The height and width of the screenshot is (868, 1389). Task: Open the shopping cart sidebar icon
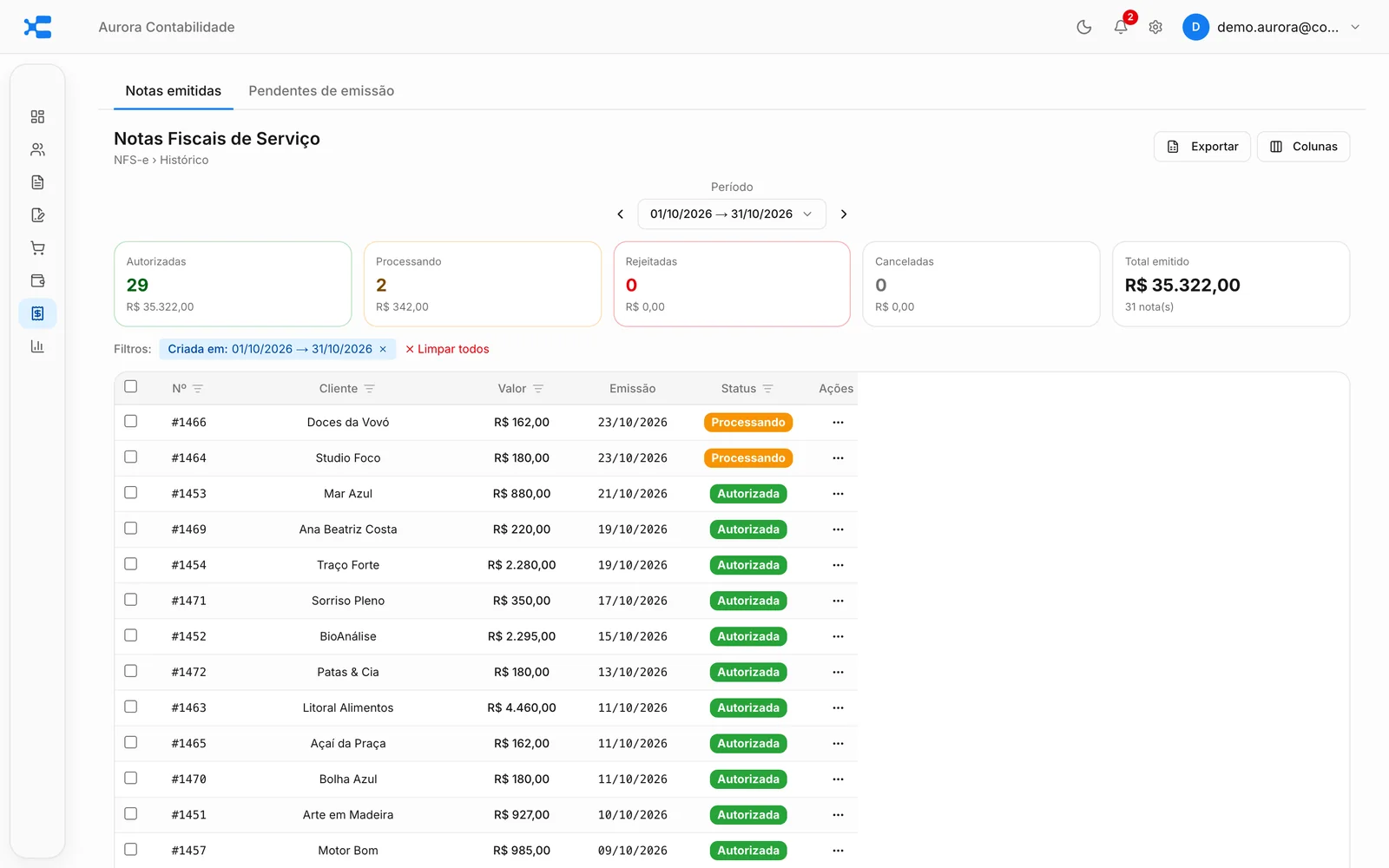pyautogui.click(x=37, y=248)
